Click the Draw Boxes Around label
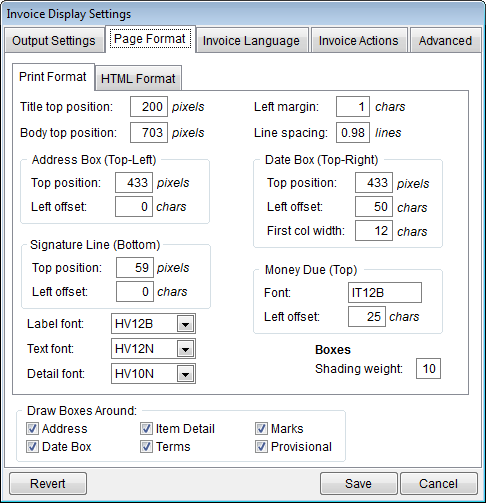The height and width of the screenshot is (503, 486). 82,411
